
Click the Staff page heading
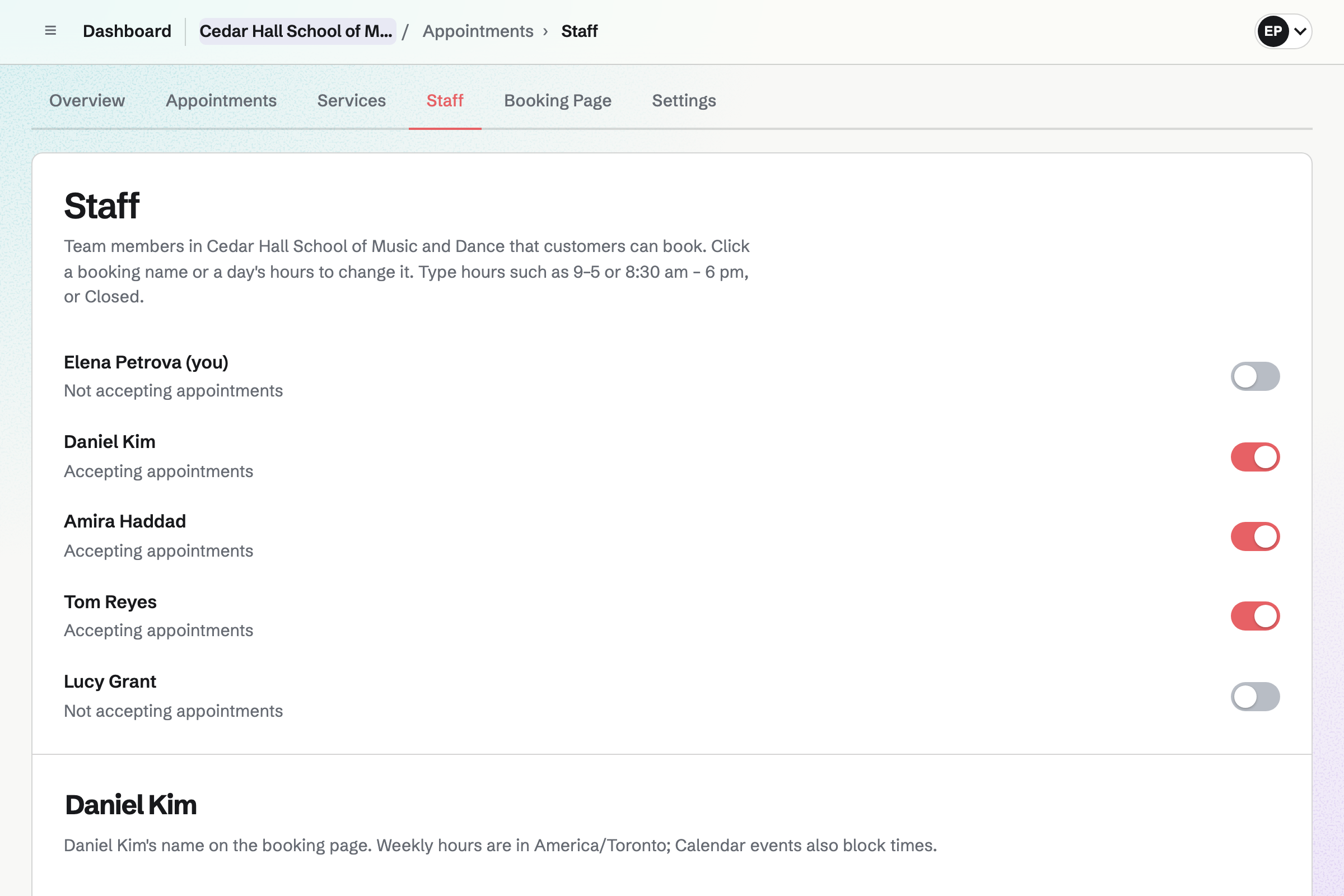[102, 206]
